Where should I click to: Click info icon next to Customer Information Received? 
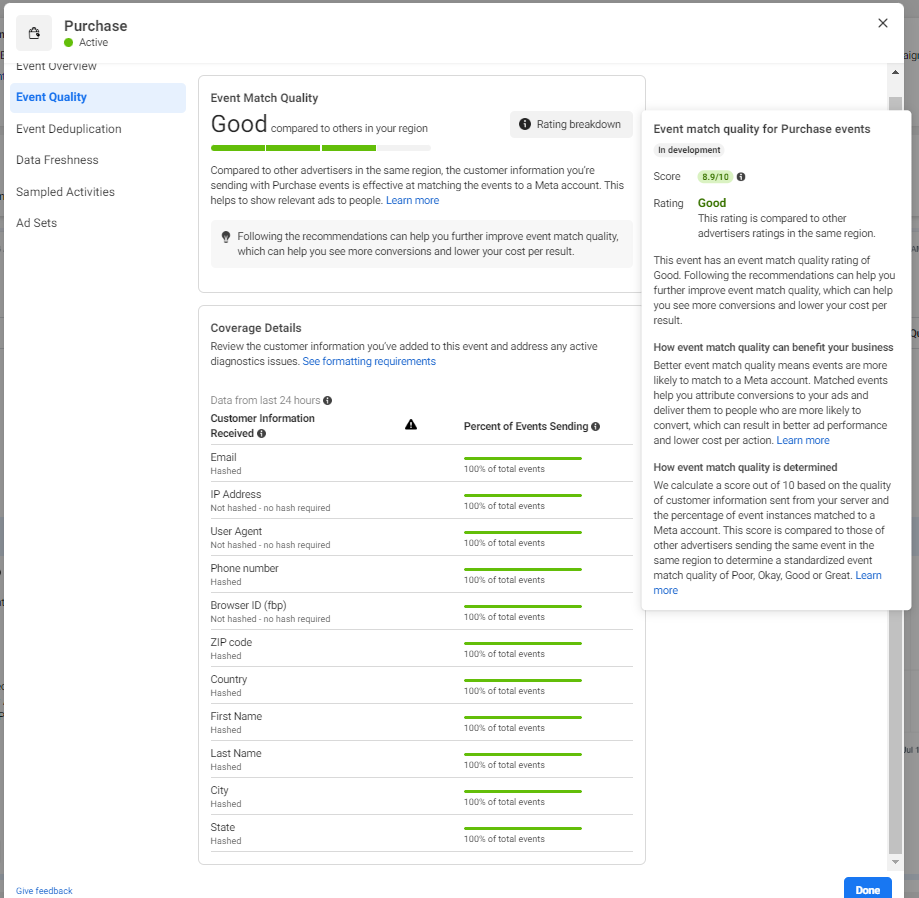(x=262, y=434)
